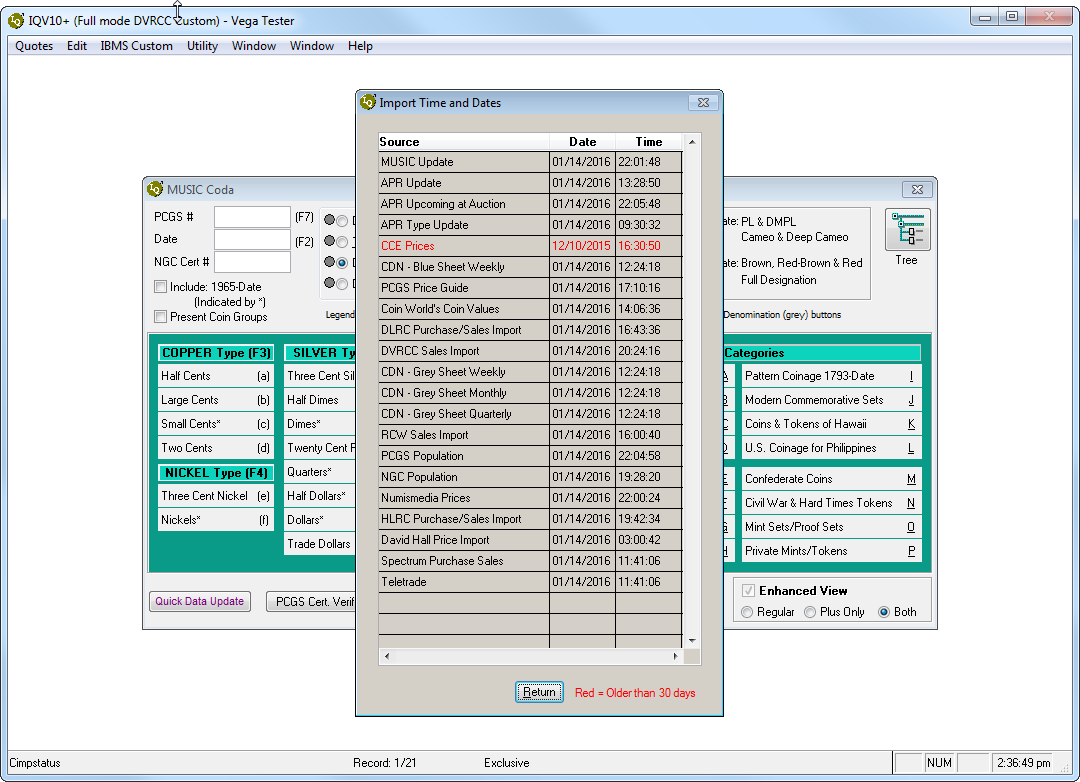The image size is (1080, 782).
Task: Click into the PCGS # input field
Action: click(252, 217)
